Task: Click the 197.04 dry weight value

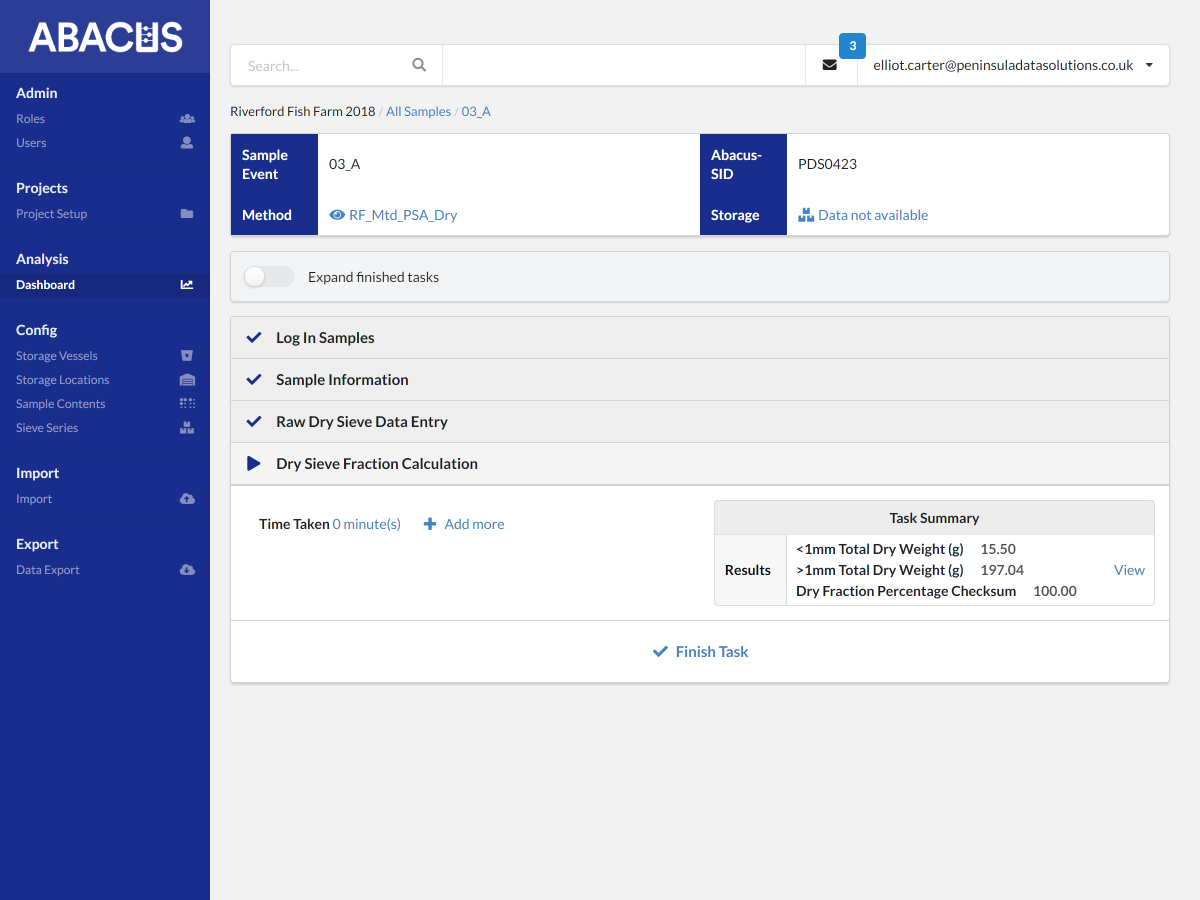Action: 1002,570
